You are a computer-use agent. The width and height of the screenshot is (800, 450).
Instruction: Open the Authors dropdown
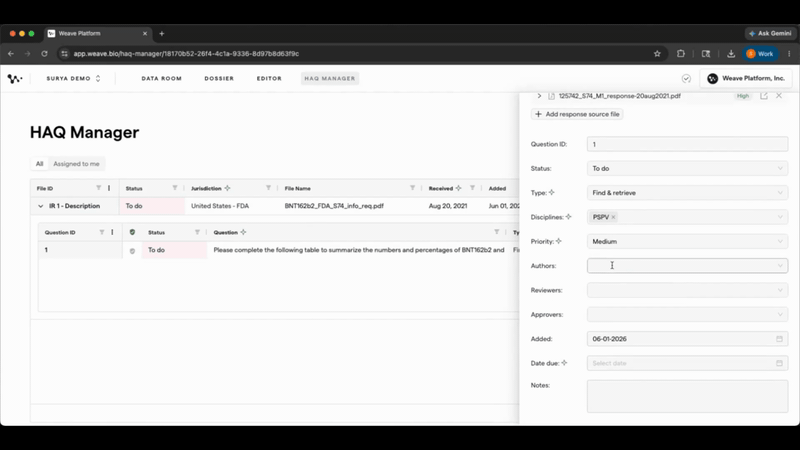(x=687, y=266)
